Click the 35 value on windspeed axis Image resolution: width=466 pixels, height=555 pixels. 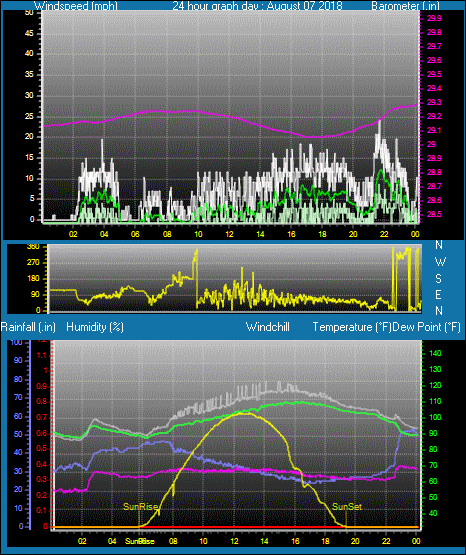click(29, 74)
